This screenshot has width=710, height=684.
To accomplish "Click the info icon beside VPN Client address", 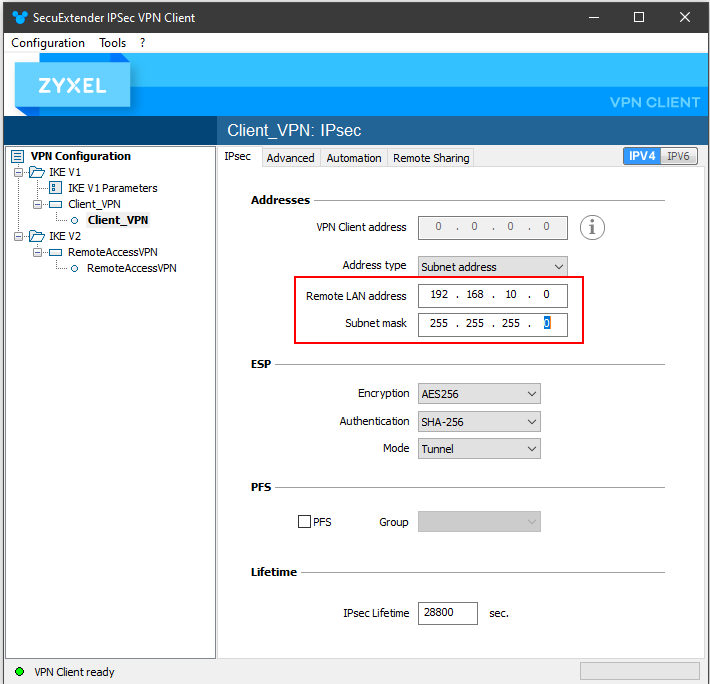I will pos(592,227).
